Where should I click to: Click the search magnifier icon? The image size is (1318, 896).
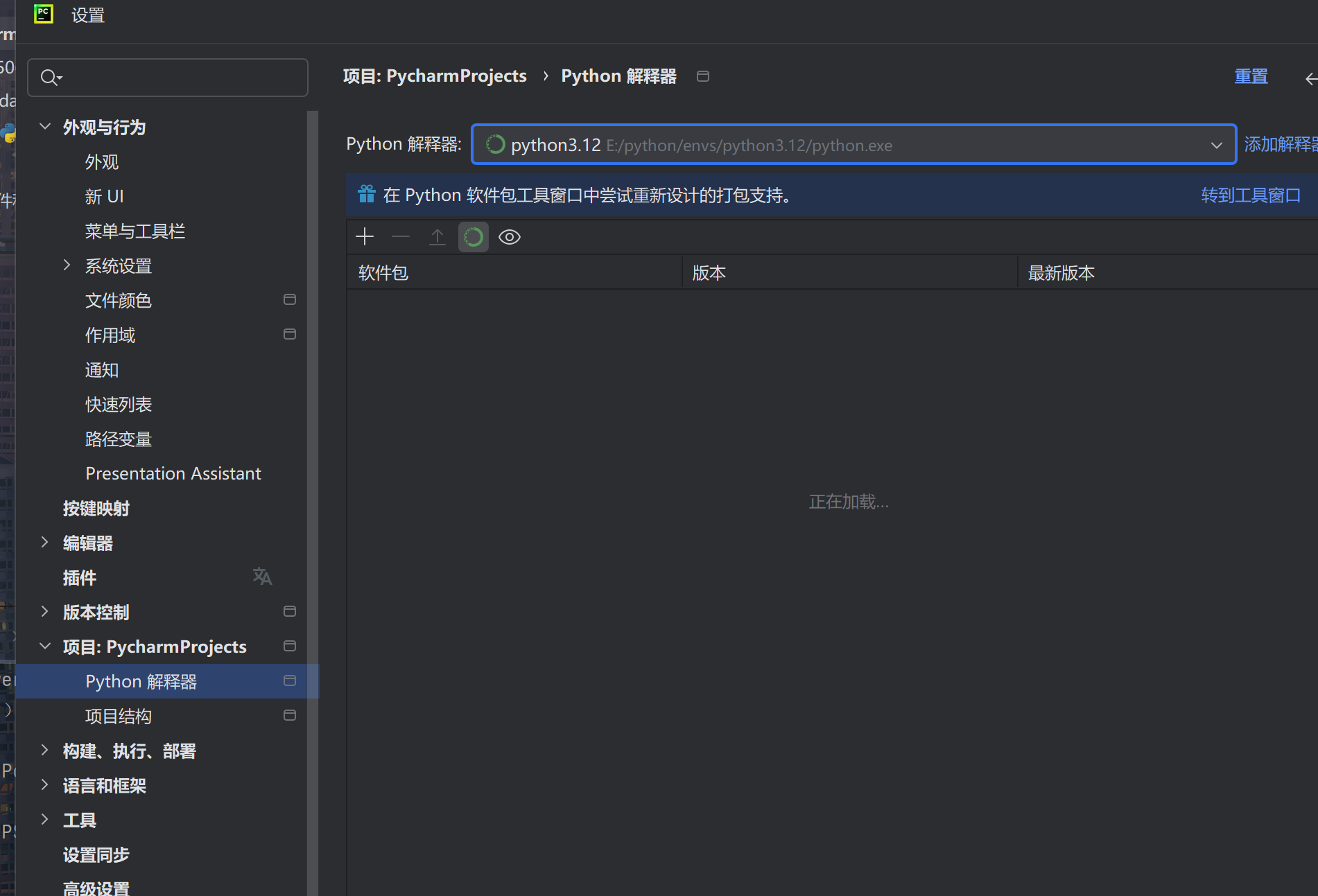click(x=51, y=78)
